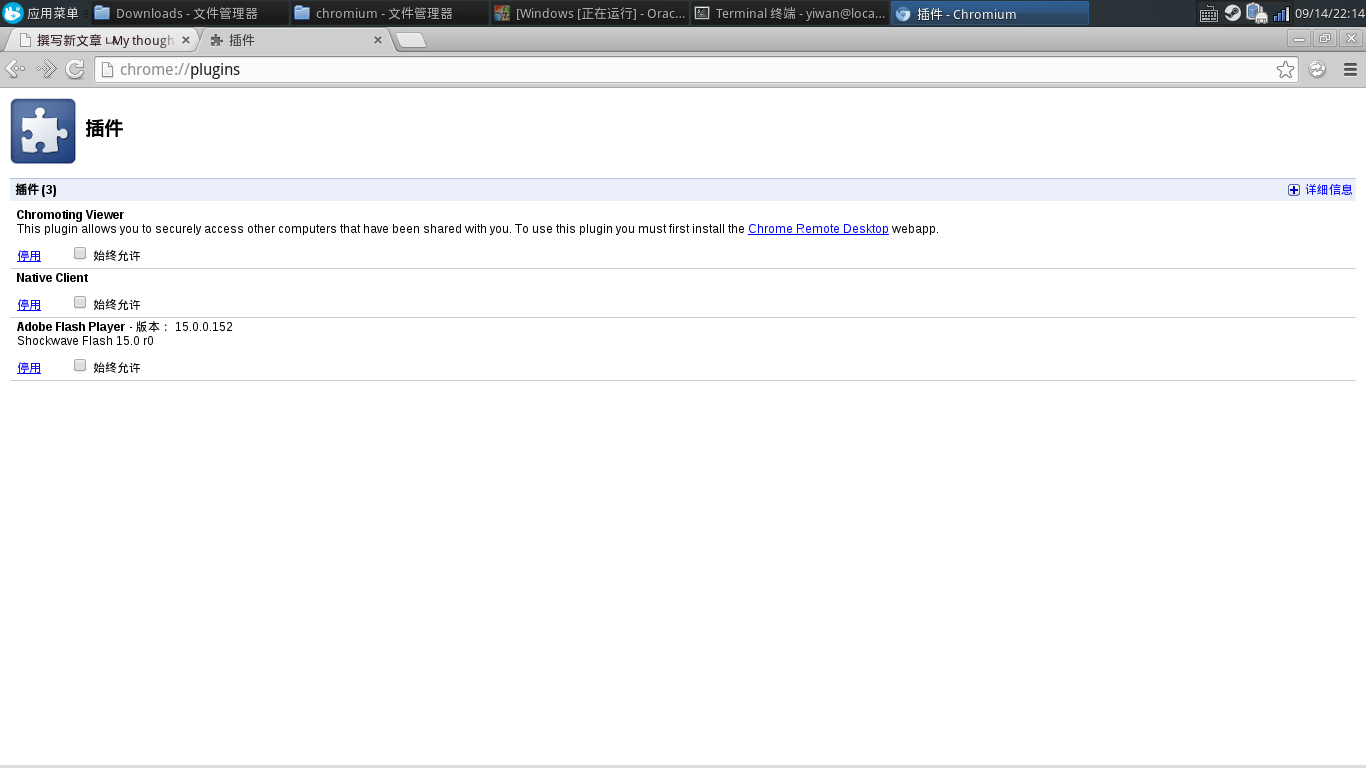Click the clock showing 09/14/22:14
The image size is (1366, 768).
click(x=1329, y=14)
